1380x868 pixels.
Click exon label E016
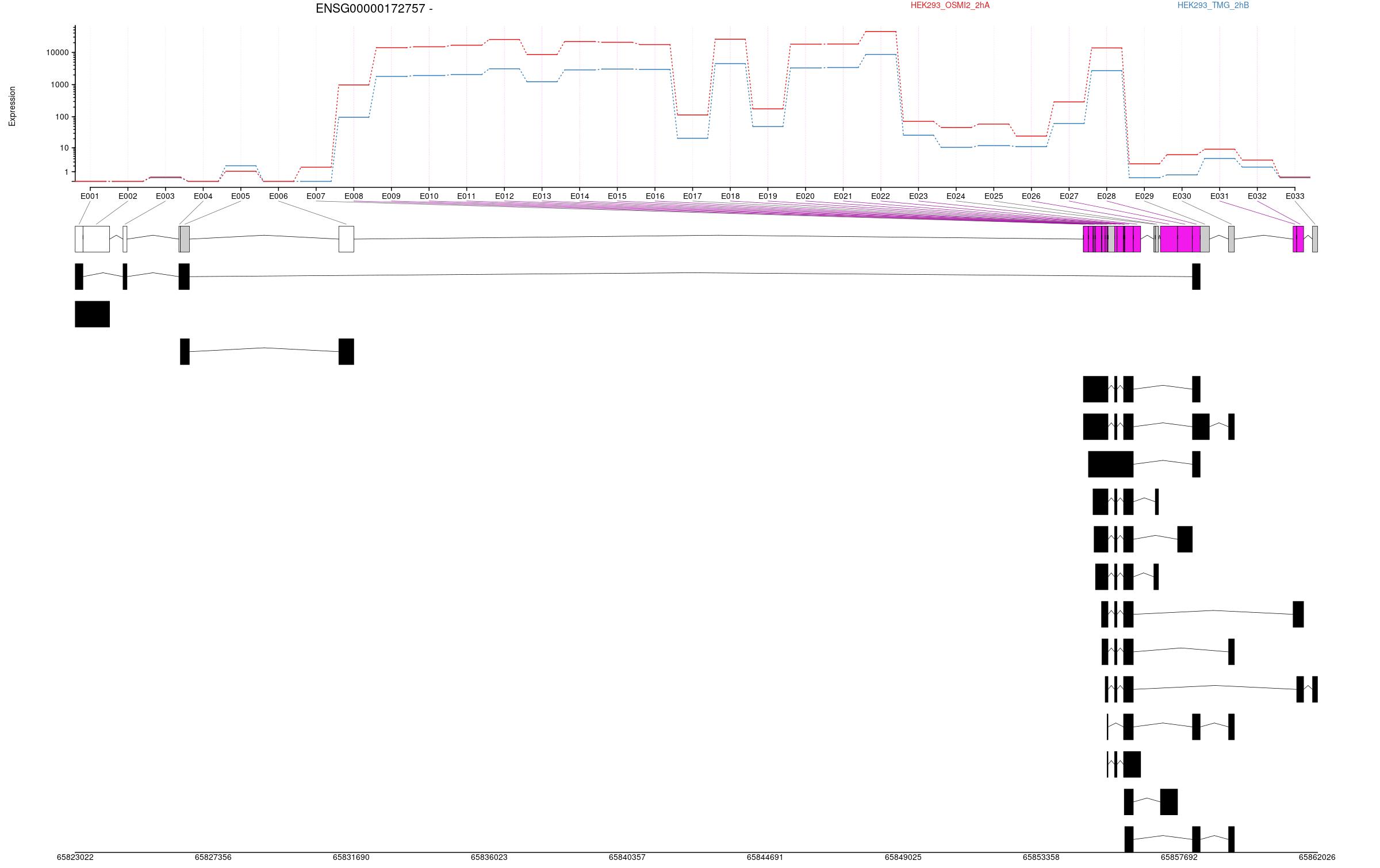point(655,196)
